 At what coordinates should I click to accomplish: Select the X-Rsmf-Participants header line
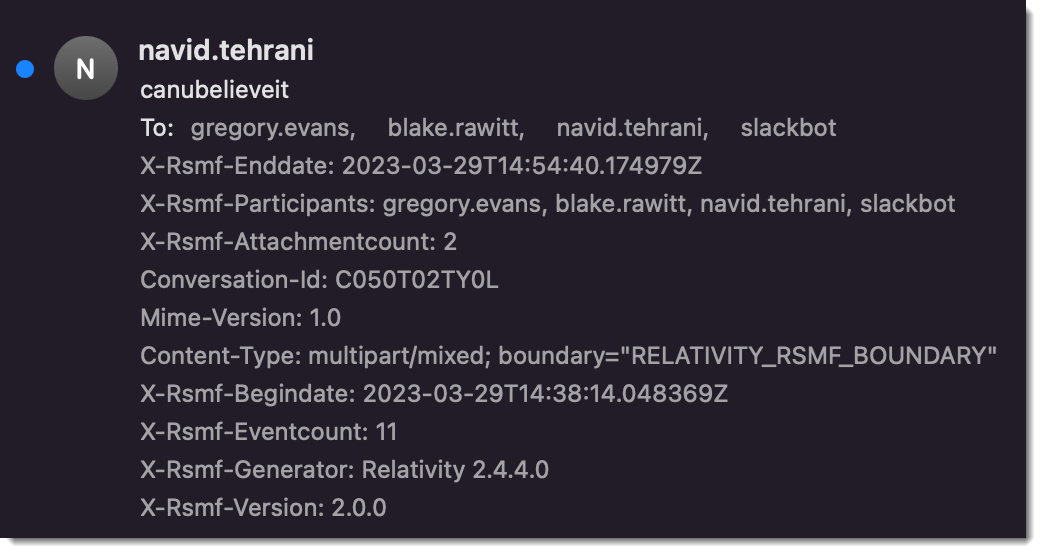pos(548,204)
